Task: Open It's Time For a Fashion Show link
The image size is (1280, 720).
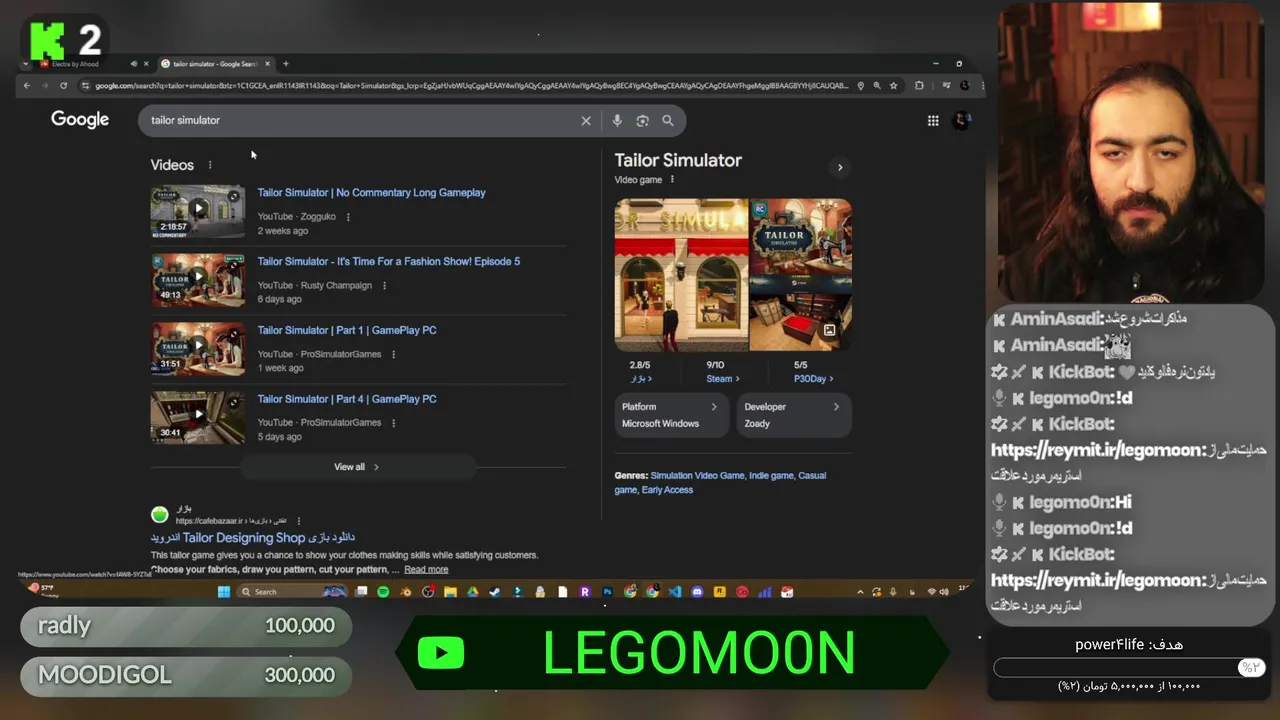Action: pyautogui.click(x=389, y=262)
